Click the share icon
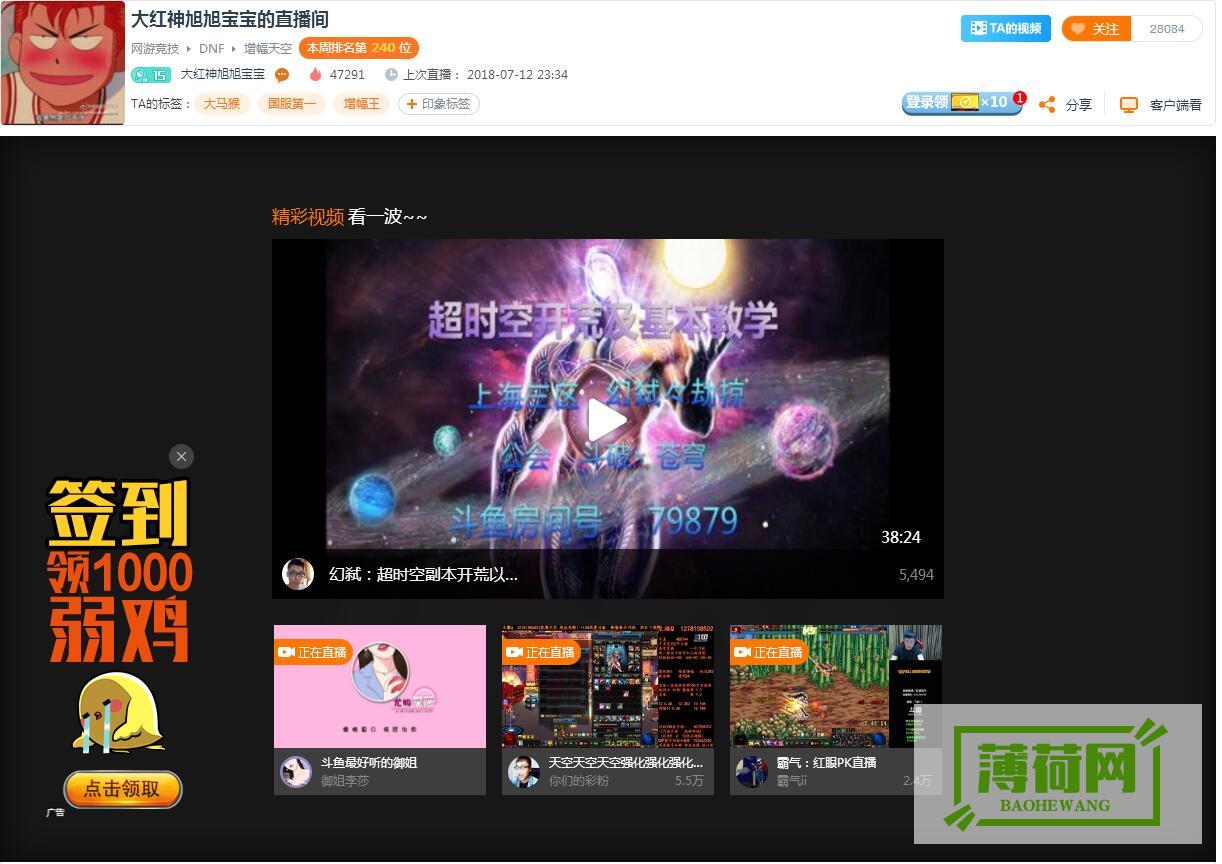This screenshot has height=864, width=1222. pyautogui.click(x=1047, y=104)
